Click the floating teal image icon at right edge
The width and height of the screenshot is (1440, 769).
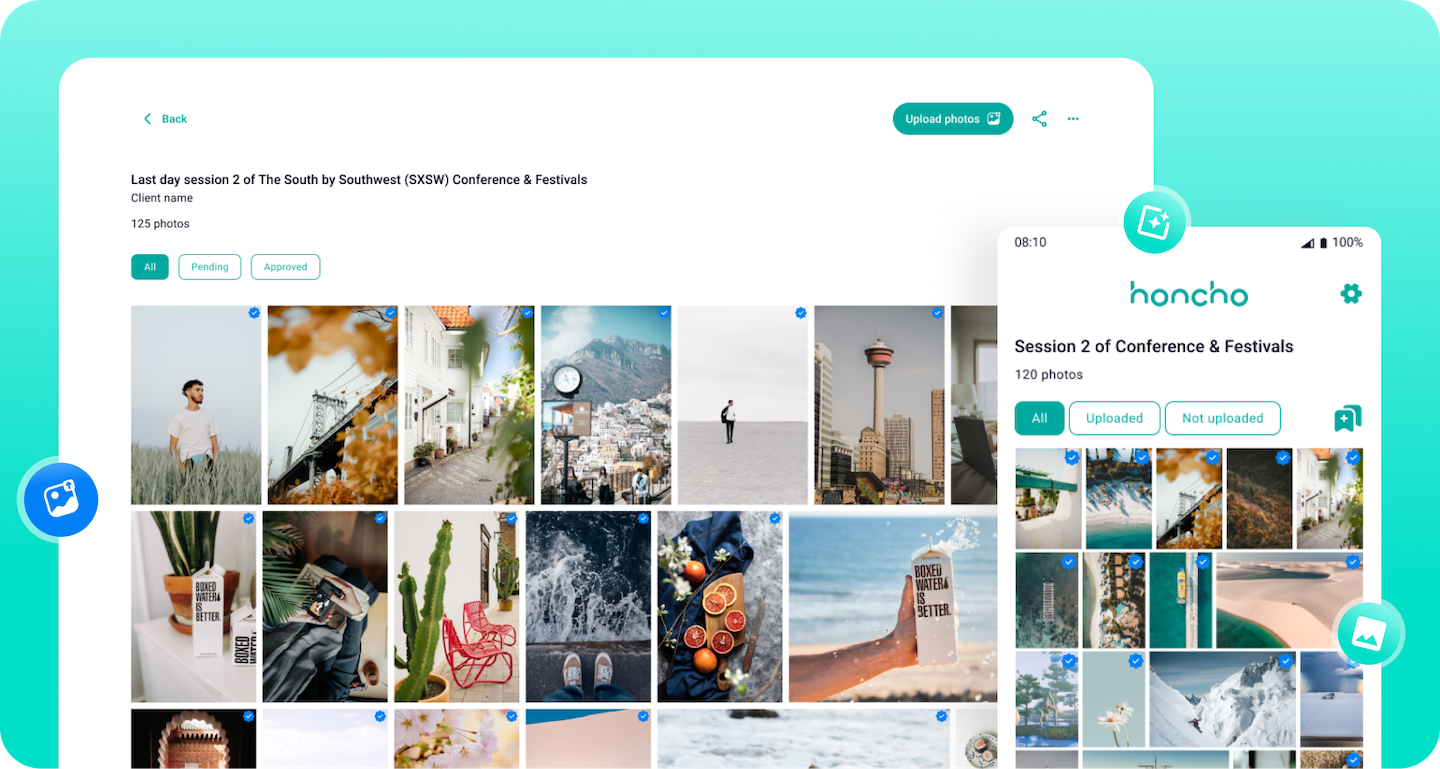pos(1369,633)
